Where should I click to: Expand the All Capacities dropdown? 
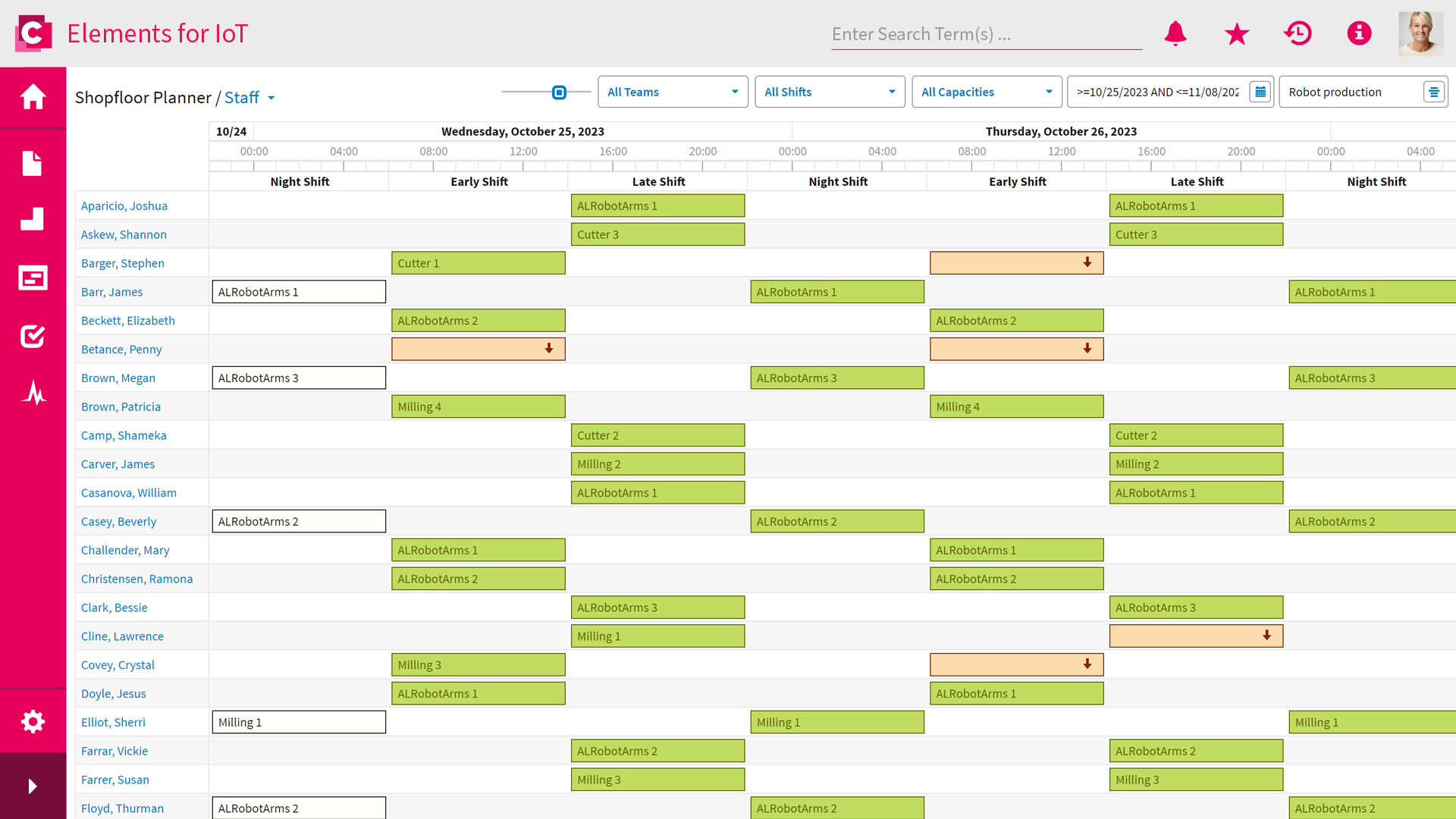(x=1048, y=92)
